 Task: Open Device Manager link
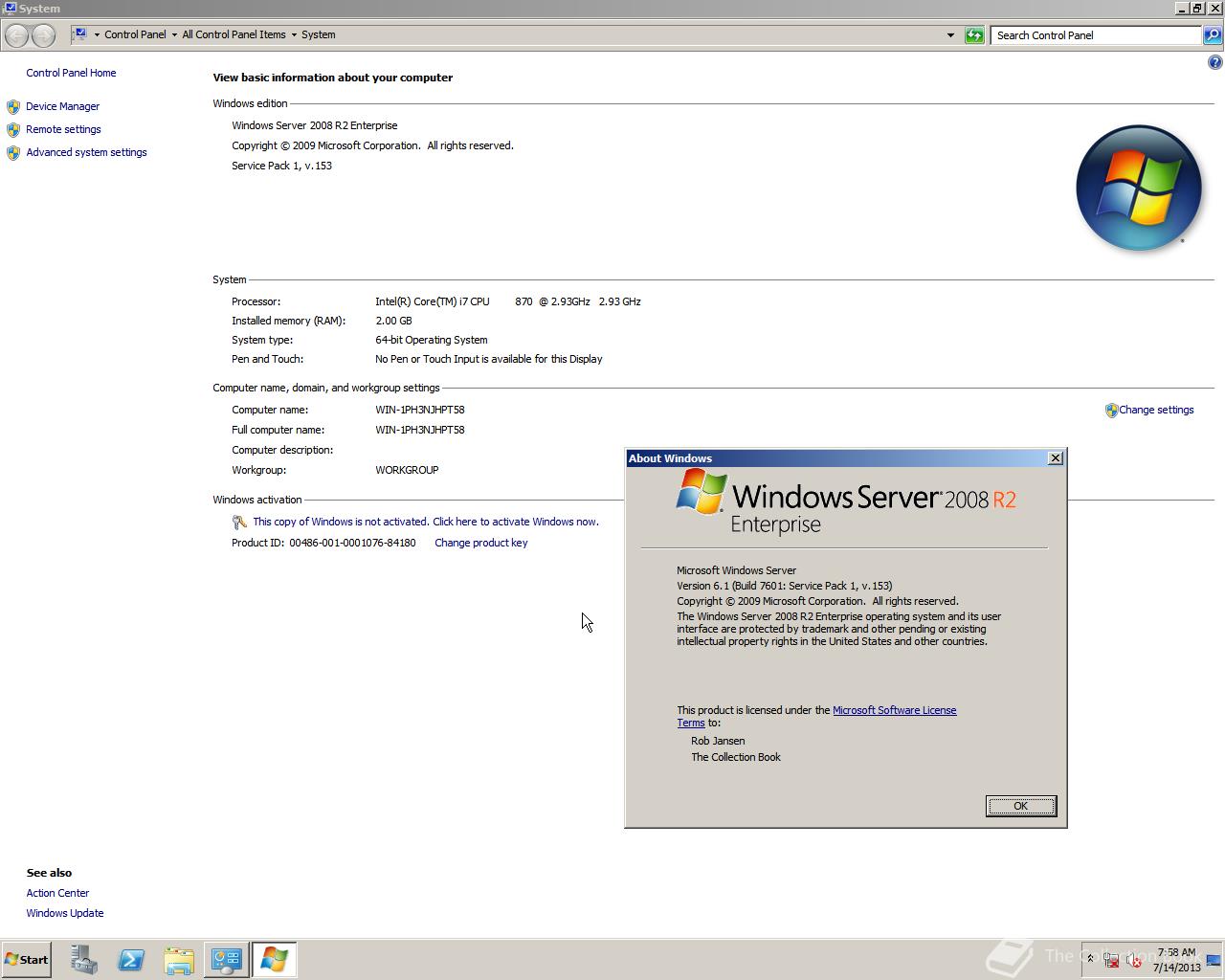[x=62, y=106]
